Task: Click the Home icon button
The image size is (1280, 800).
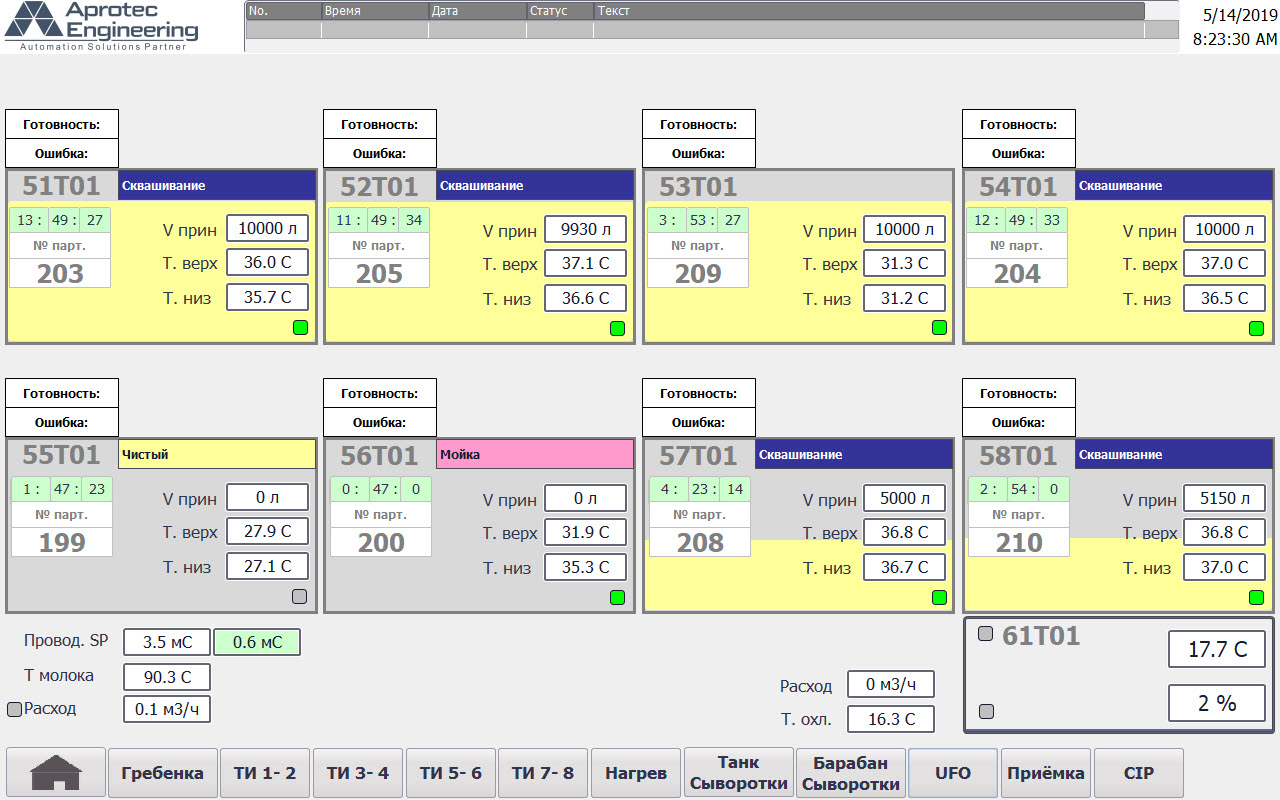Action: click(56, 773)
